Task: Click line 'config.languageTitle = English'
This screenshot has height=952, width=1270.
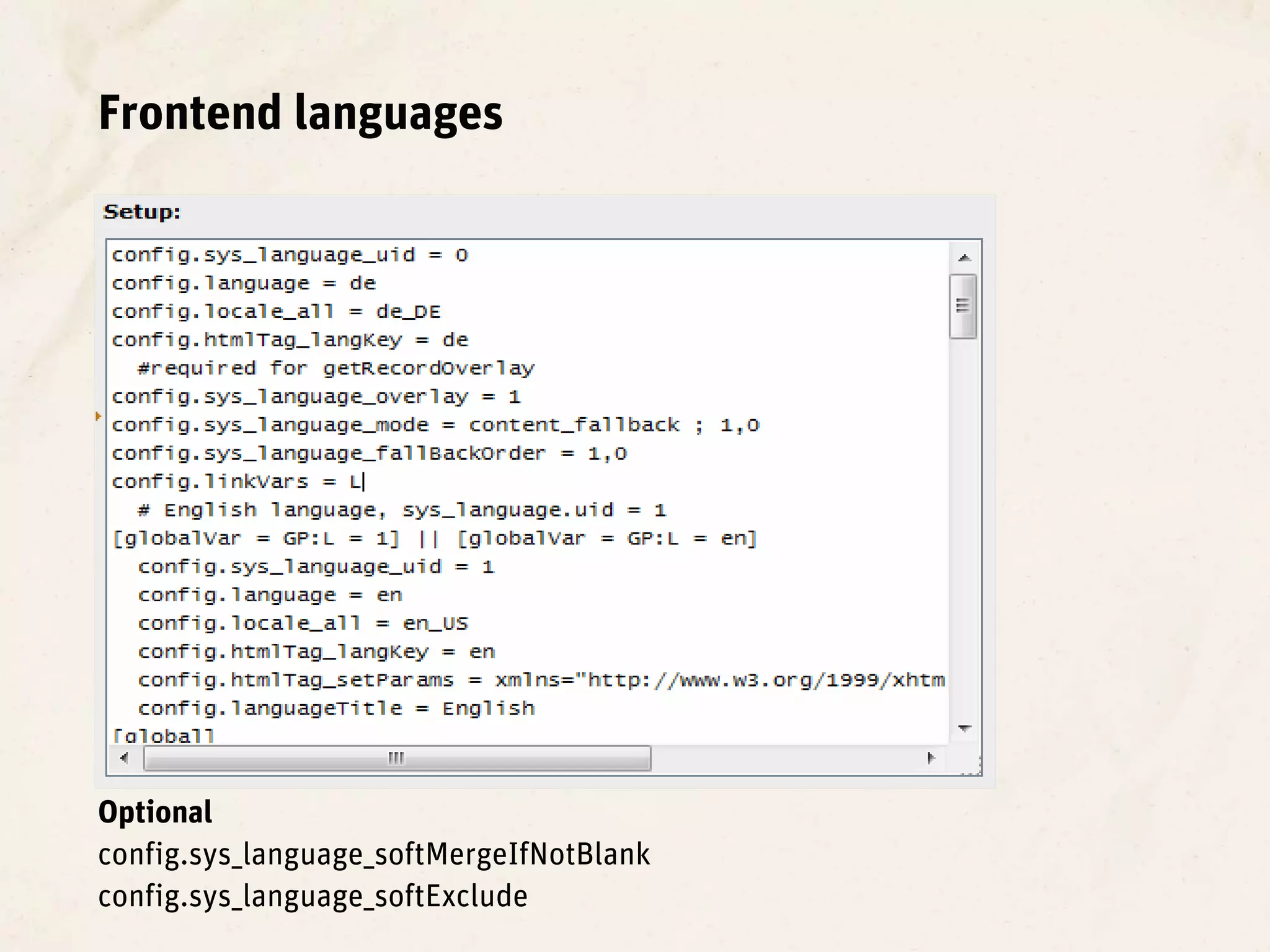Action: pyautogui.click(x=337, y=708)
